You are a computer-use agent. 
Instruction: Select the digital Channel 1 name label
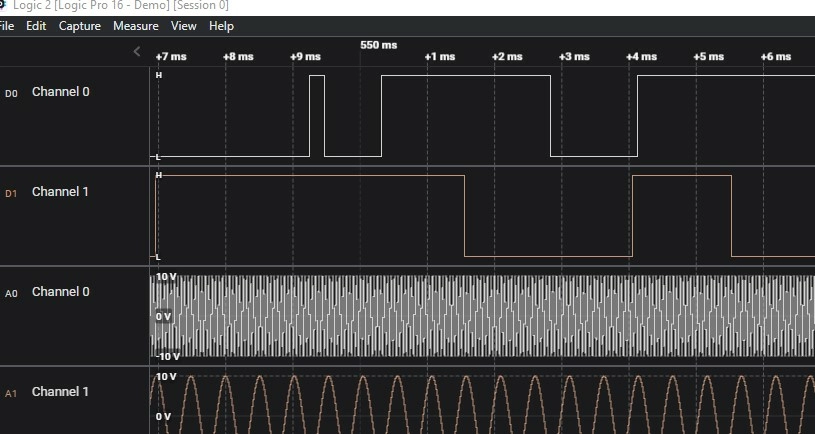tap(60, 192)
